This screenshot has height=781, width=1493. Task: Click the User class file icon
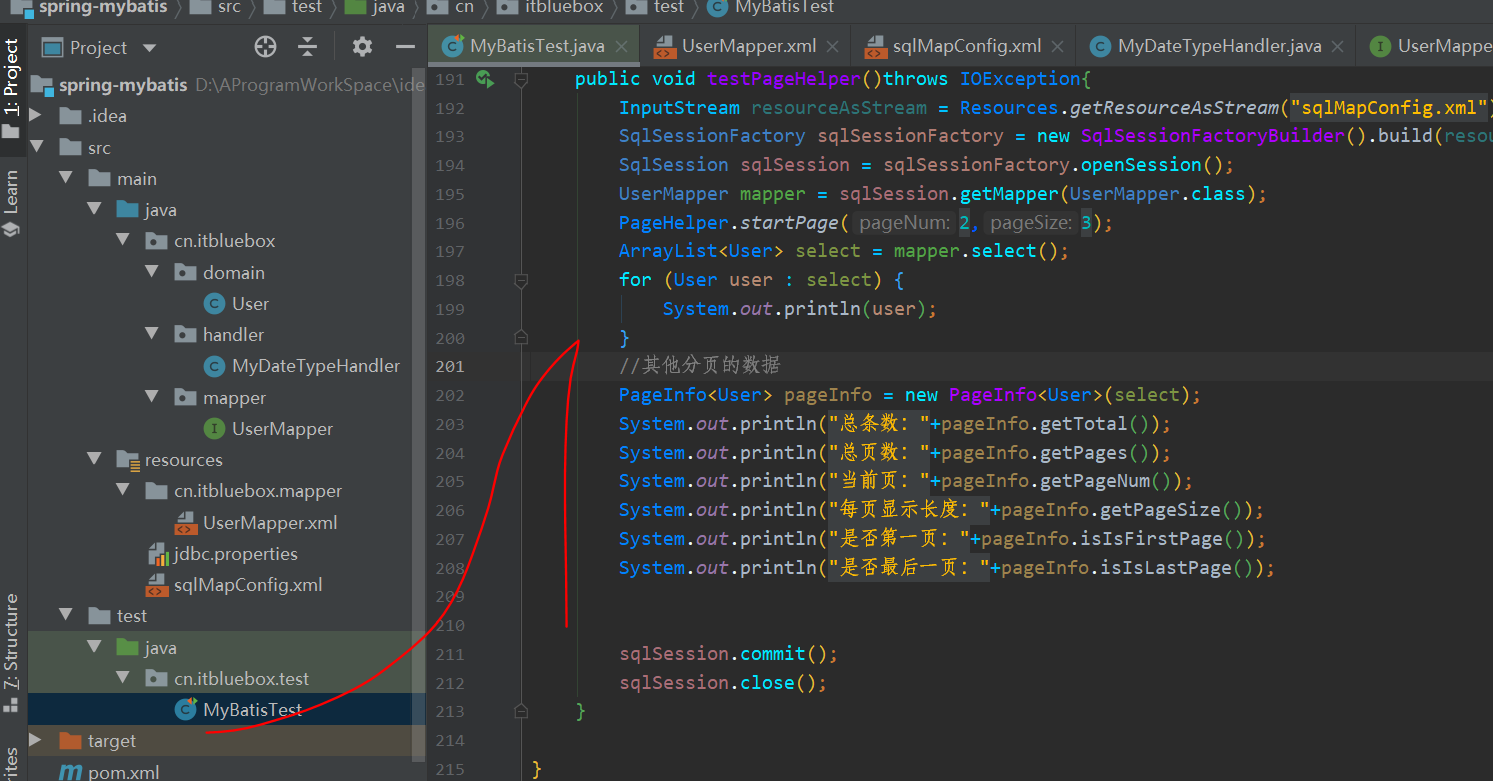pyautogui.click(x=214, y=304)
